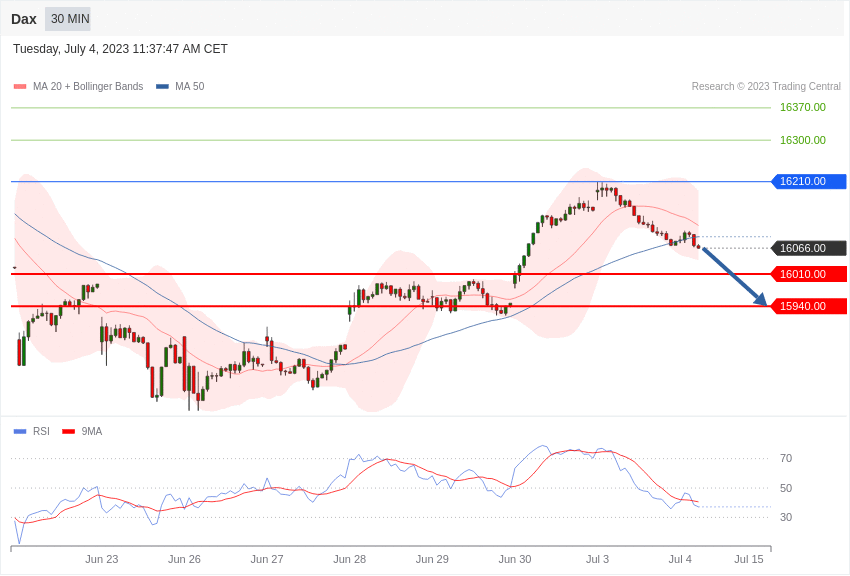Click the Jun 30 date axis label

click(515, 559)
